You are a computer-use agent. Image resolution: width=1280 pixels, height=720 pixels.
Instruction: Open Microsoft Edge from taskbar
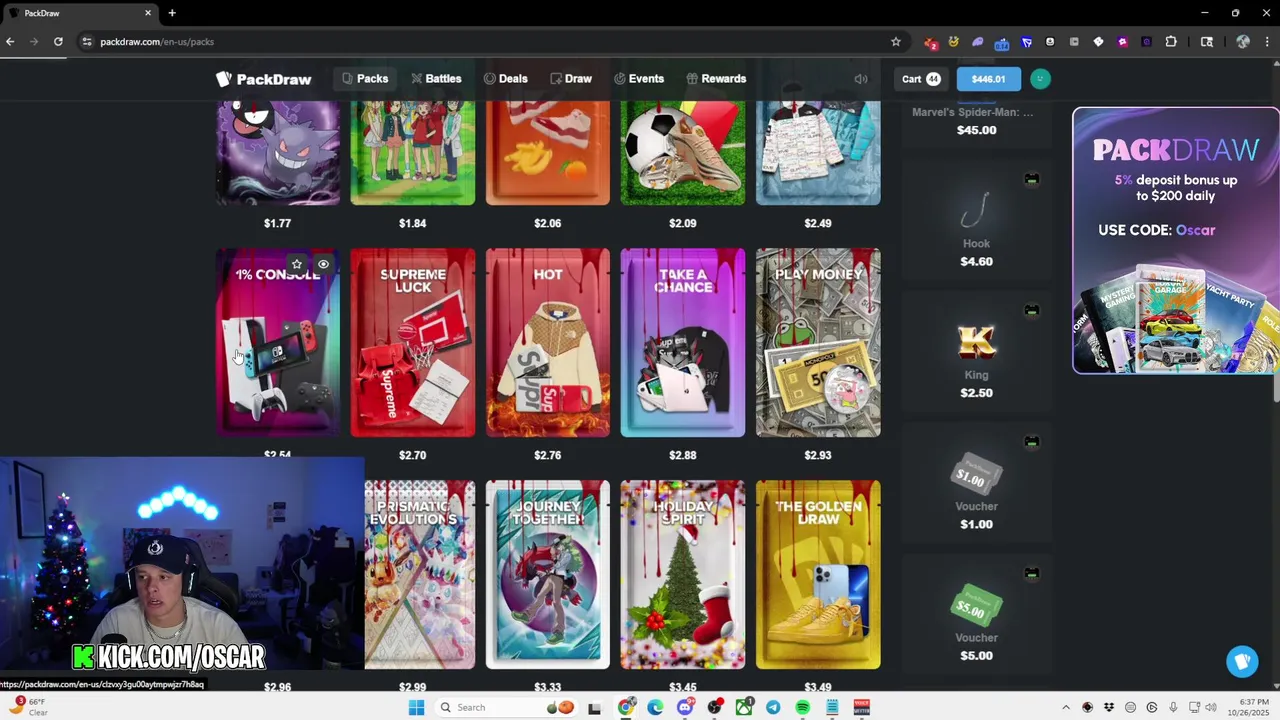tap(655, 708)
